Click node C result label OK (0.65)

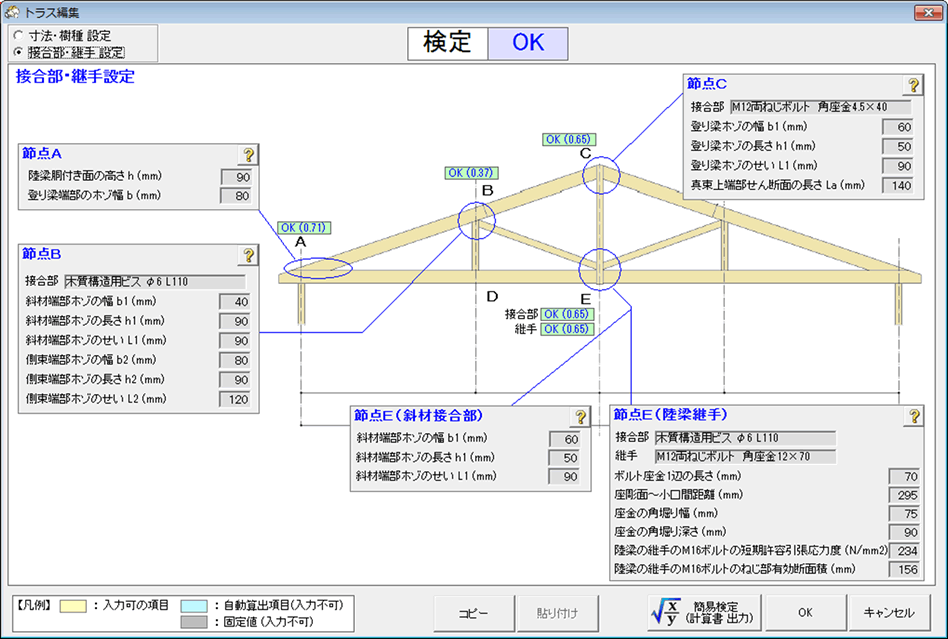(x=569, y=140)
